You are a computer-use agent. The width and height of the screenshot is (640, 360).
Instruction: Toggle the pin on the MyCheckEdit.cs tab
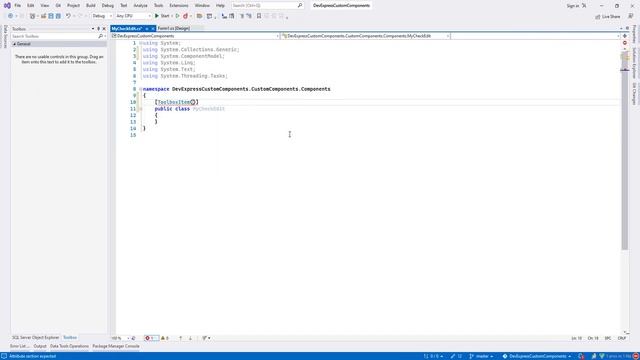pyautogui.click(x=147, y=29)
